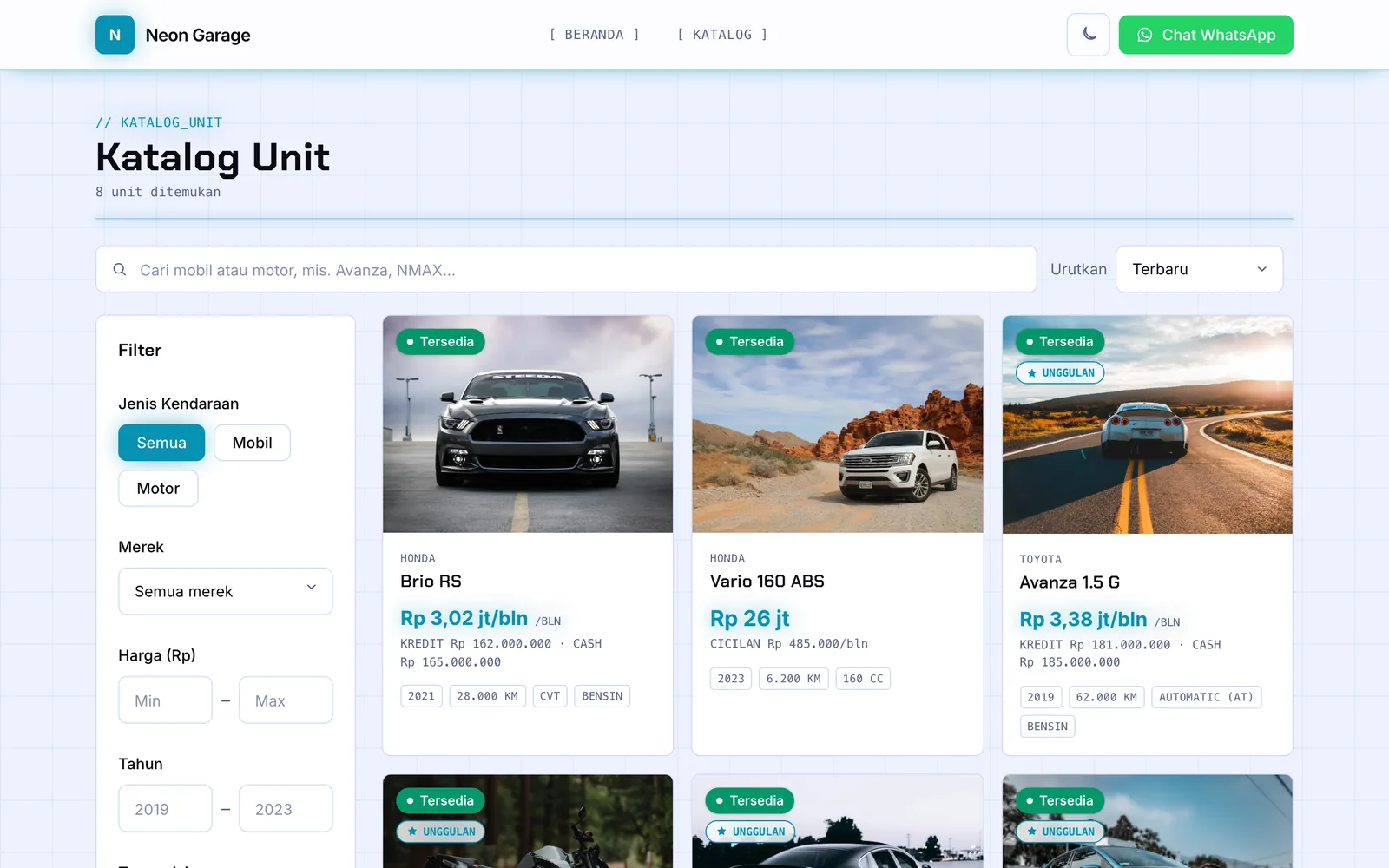Toggle dark mode with the moon icon

(x=1089, y=35)
